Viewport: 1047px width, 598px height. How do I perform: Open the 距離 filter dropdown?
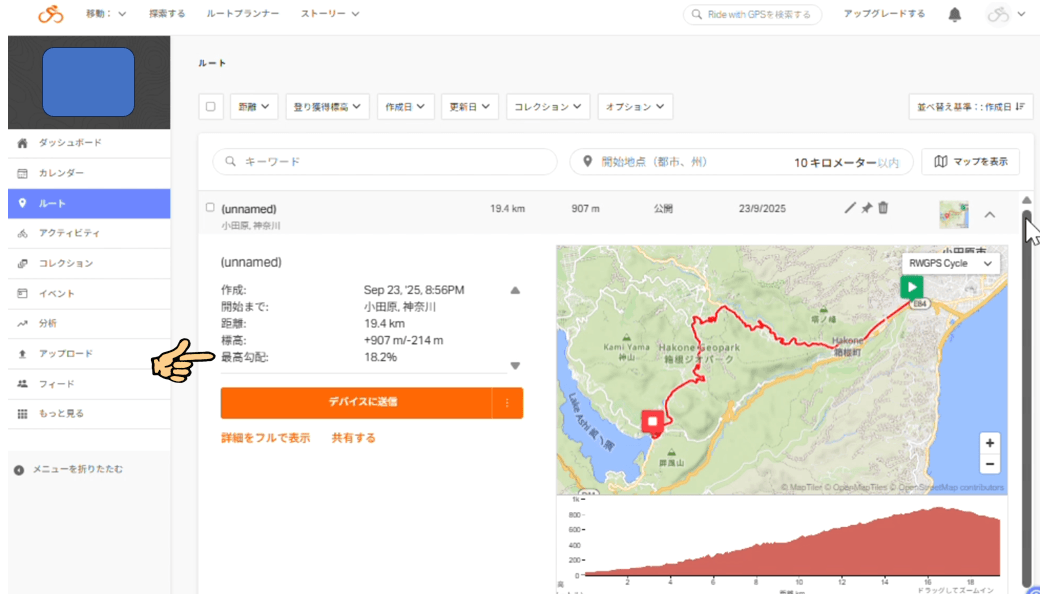[254, 106]
